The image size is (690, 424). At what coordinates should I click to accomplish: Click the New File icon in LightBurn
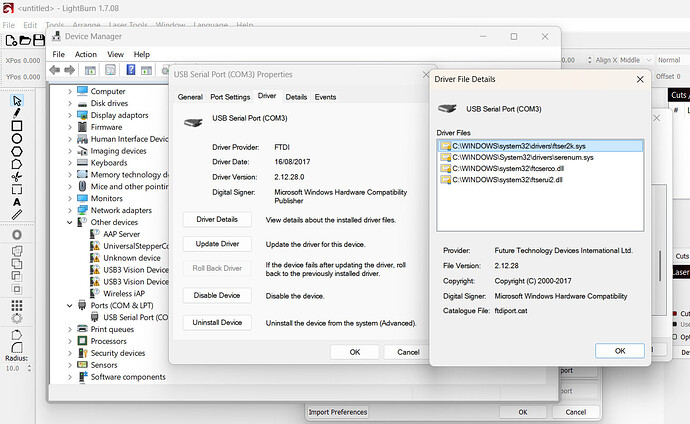coord(11,40)
